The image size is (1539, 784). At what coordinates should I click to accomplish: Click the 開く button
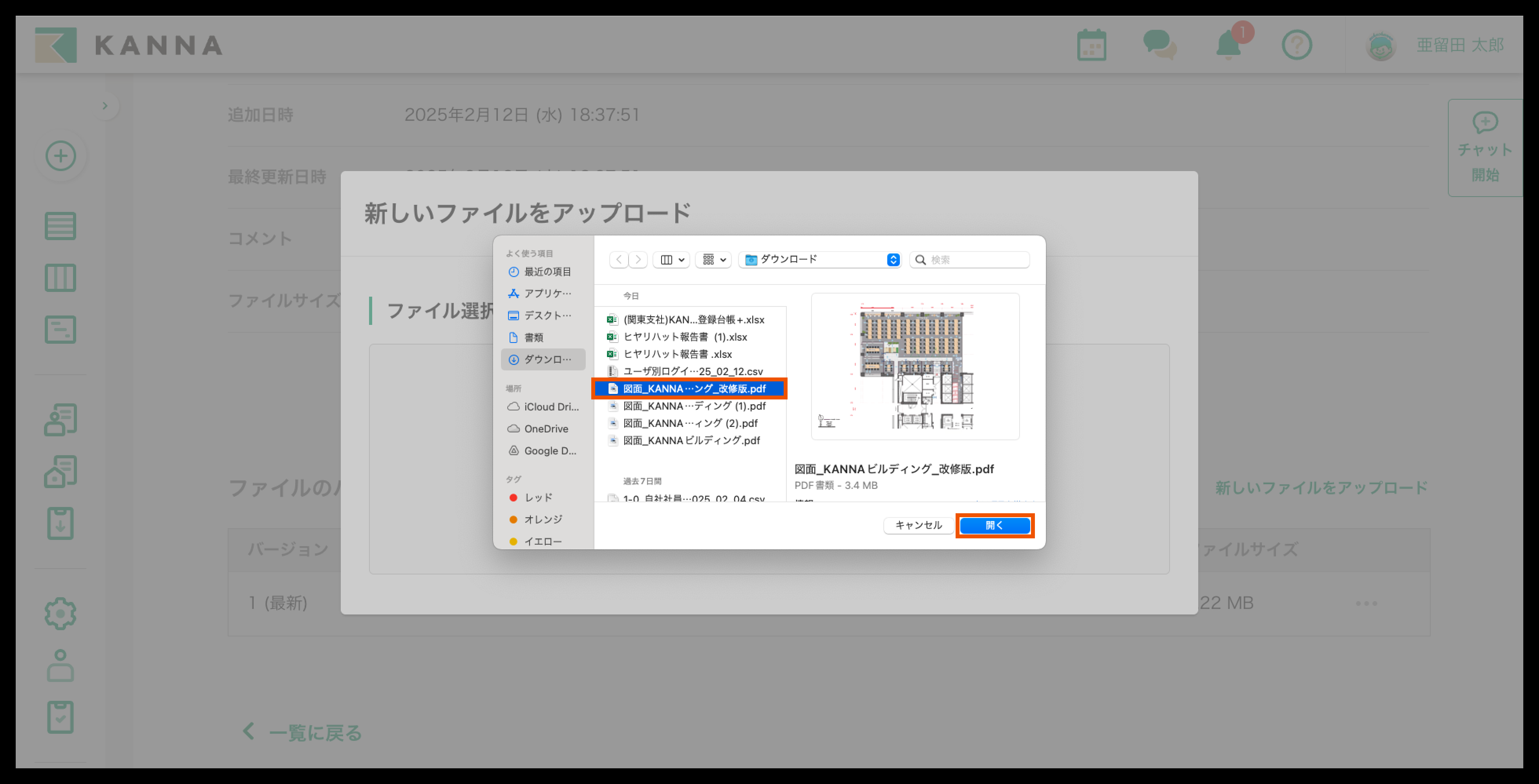(995, 525)
